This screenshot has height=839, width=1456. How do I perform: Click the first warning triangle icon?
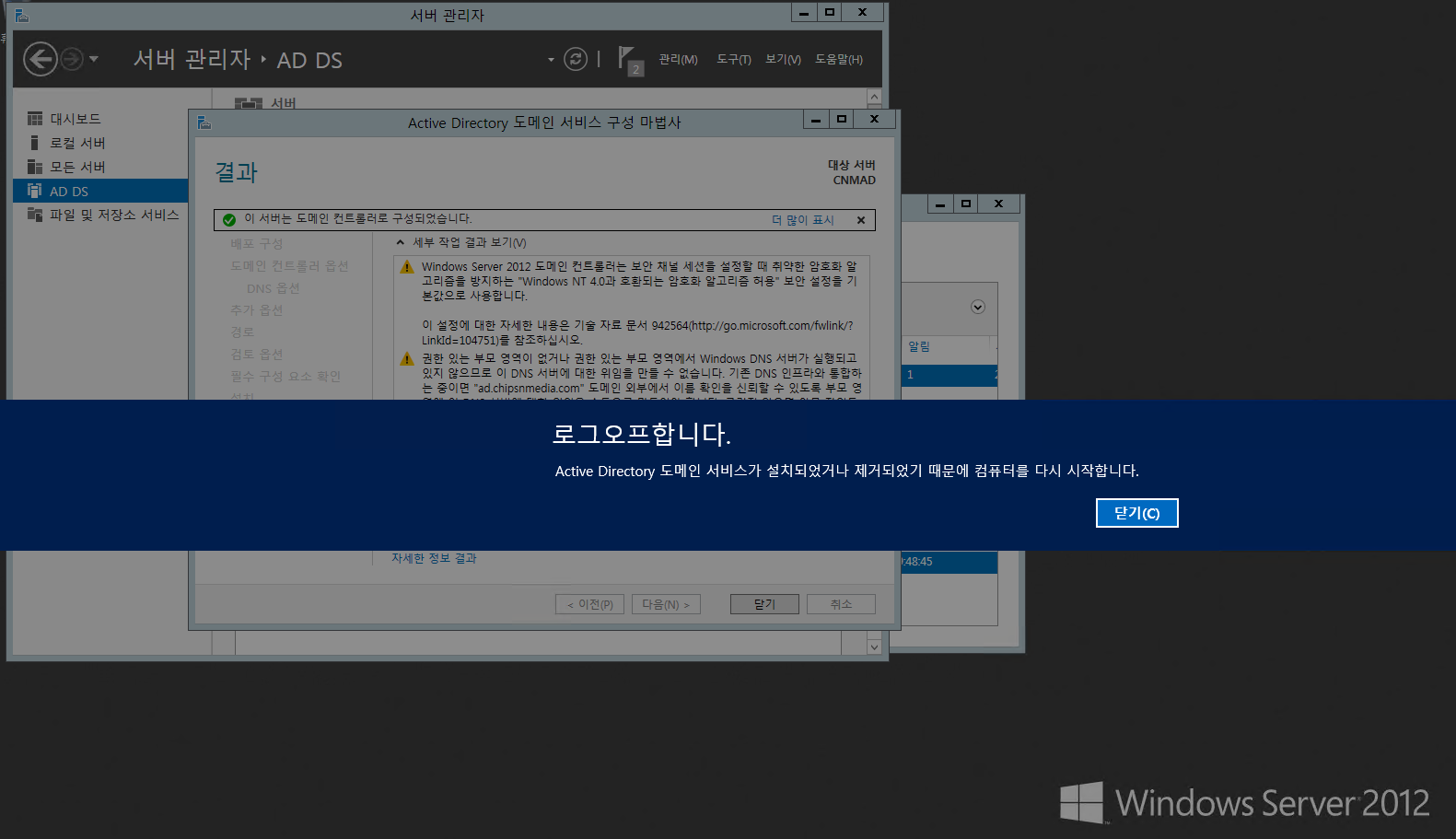[x=407, y=267]
